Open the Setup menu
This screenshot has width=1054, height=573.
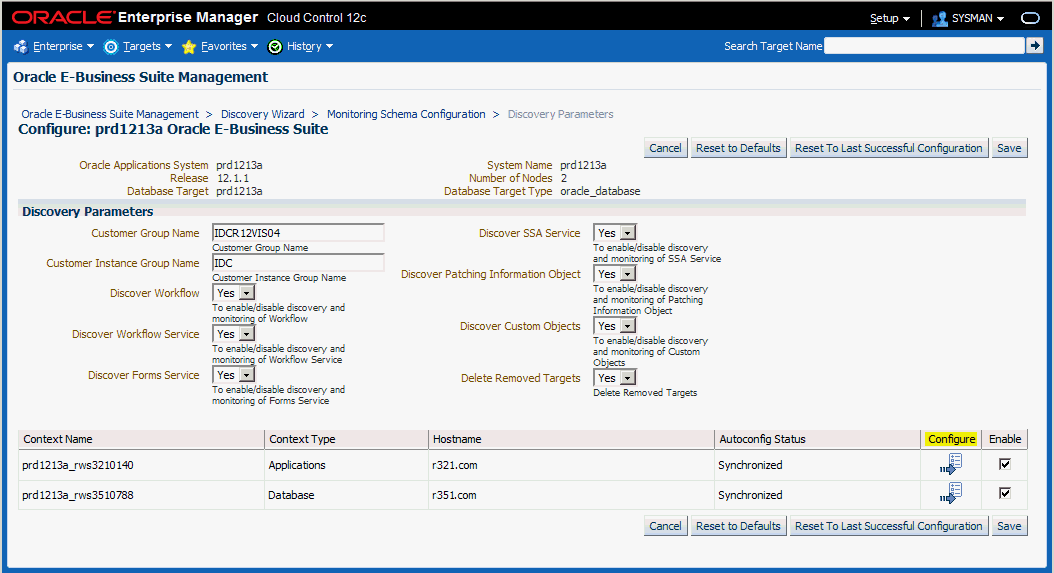pyautogui.click(x=889, y=18)
